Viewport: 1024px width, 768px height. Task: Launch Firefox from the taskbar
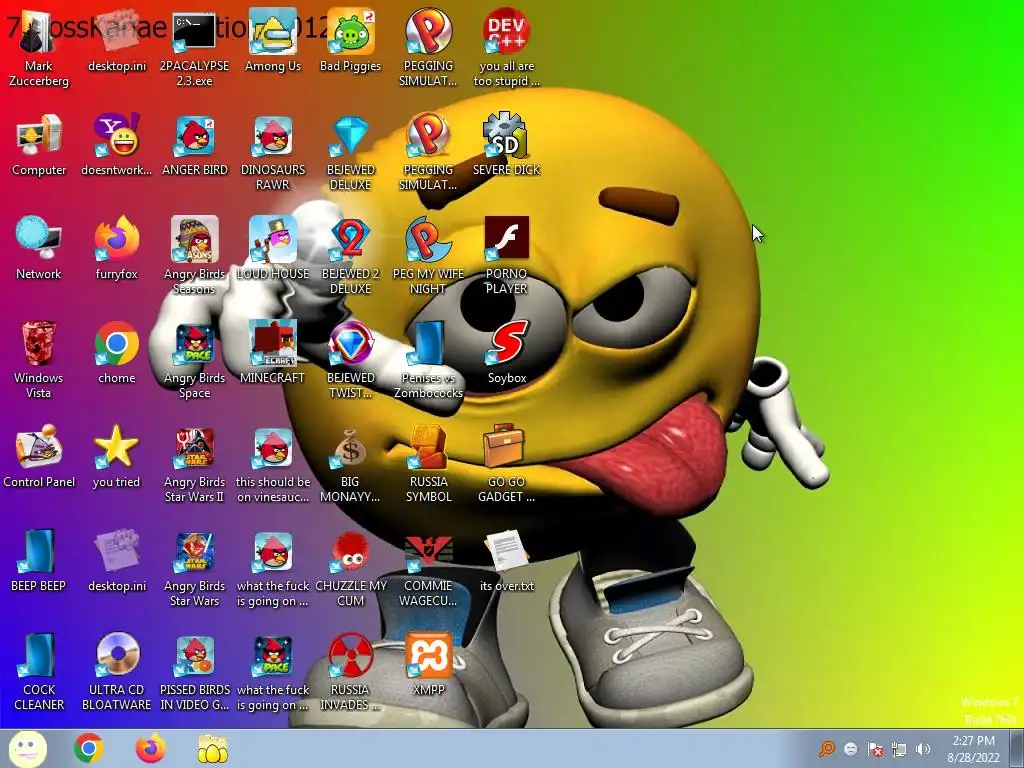[x=151, y=748]
